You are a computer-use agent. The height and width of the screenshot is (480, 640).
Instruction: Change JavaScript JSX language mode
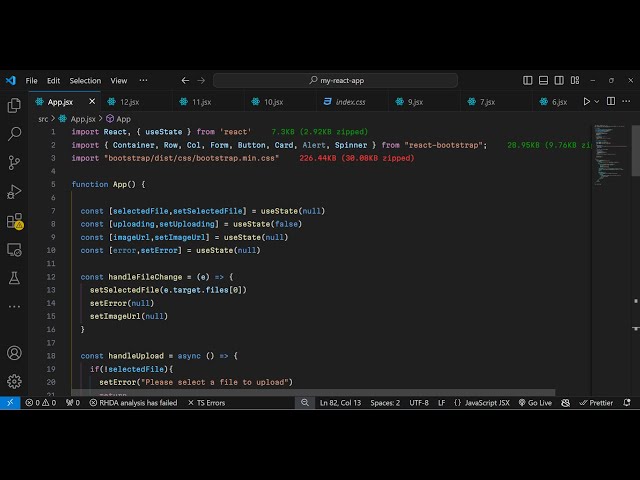coord(482,403)
